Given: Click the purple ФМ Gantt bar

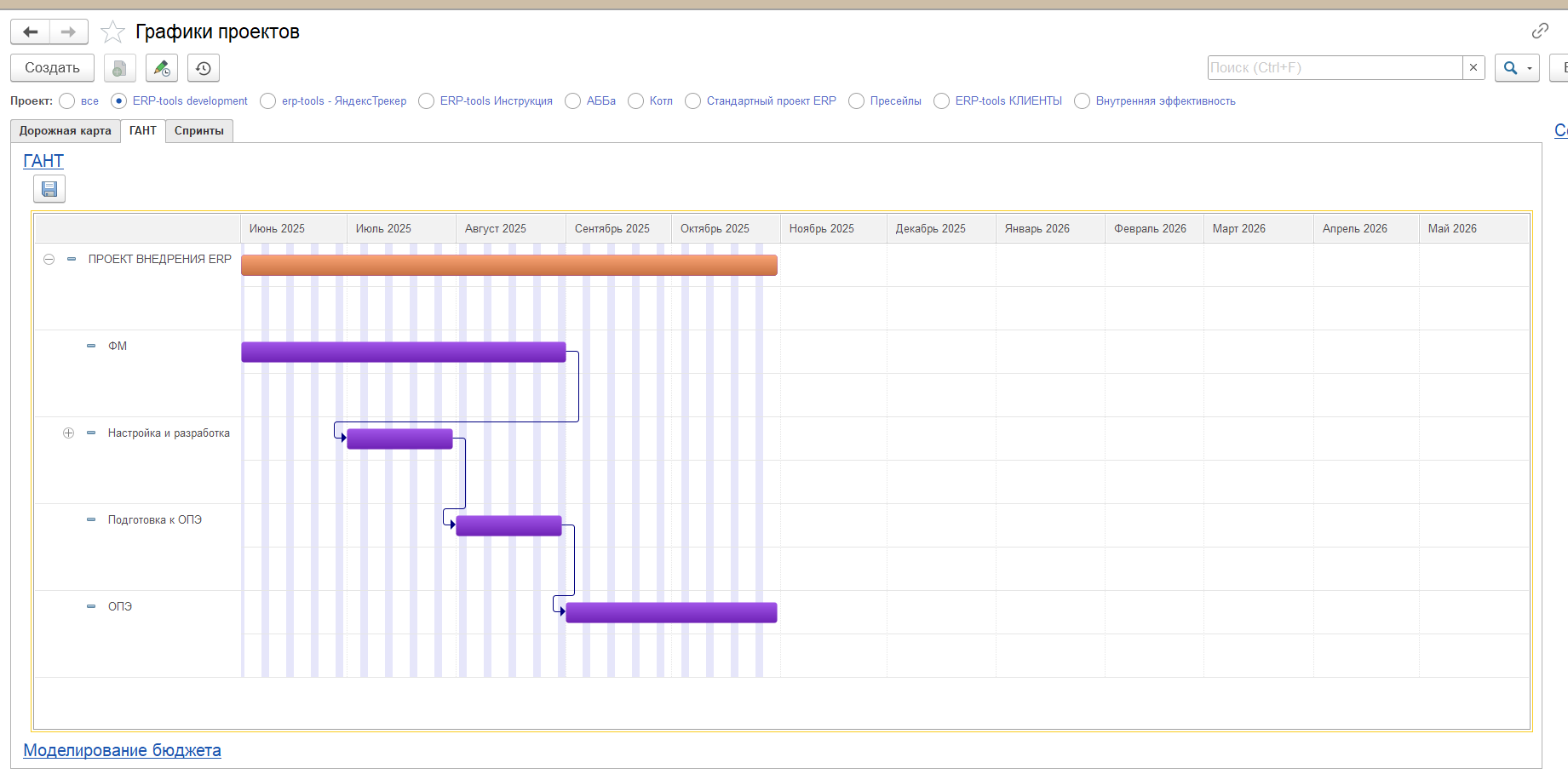Looking at the screenshot, I should 404,353.
